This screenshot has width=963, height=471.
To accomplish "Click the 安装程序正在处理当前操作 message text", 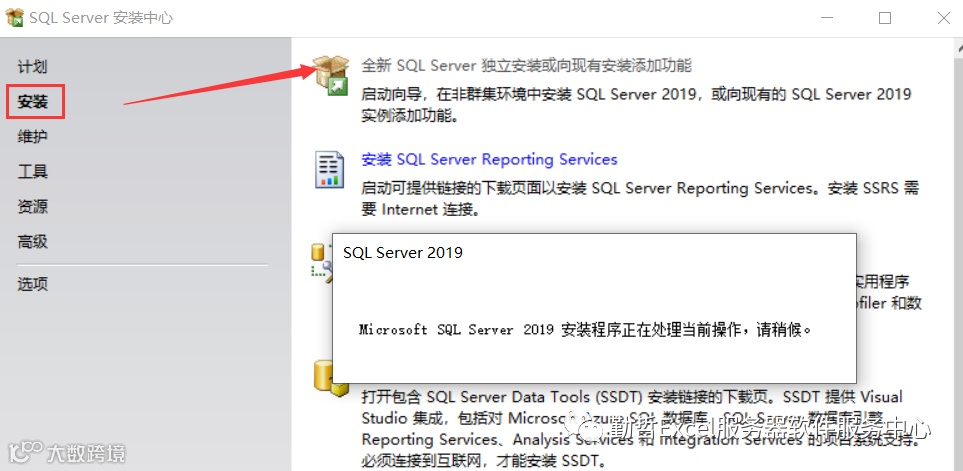I will pos(585,330).
